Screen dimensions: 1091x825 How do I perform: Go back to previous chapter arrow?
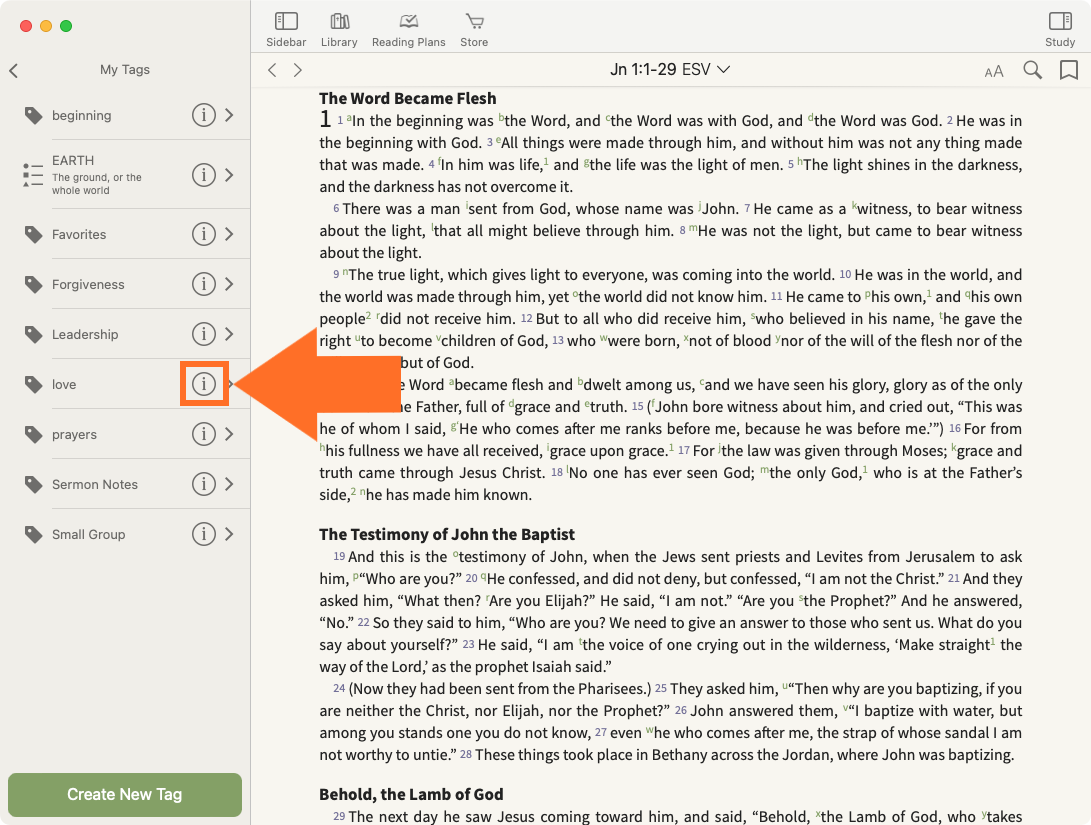273,70
